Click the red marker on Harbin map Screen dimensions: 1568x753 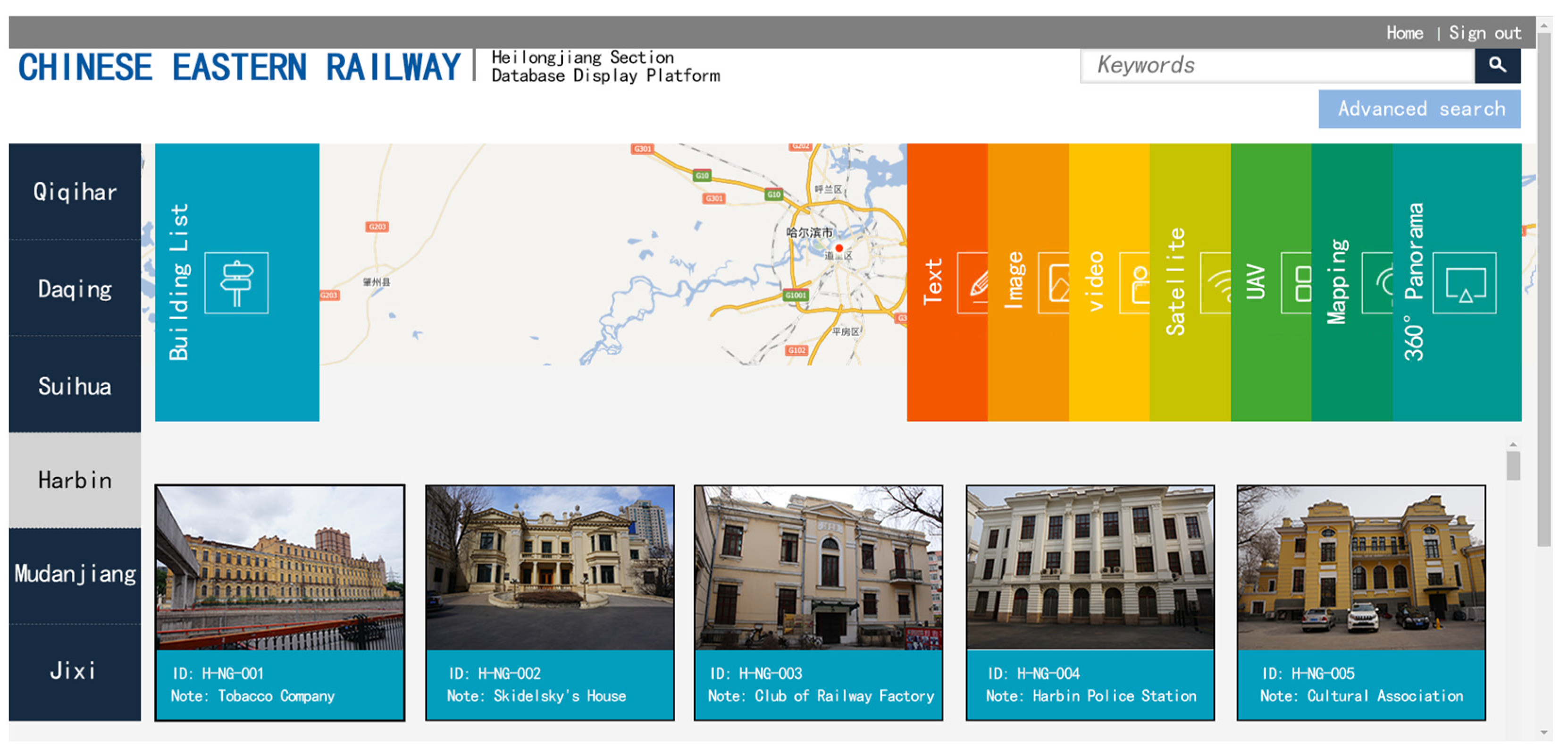839,248
